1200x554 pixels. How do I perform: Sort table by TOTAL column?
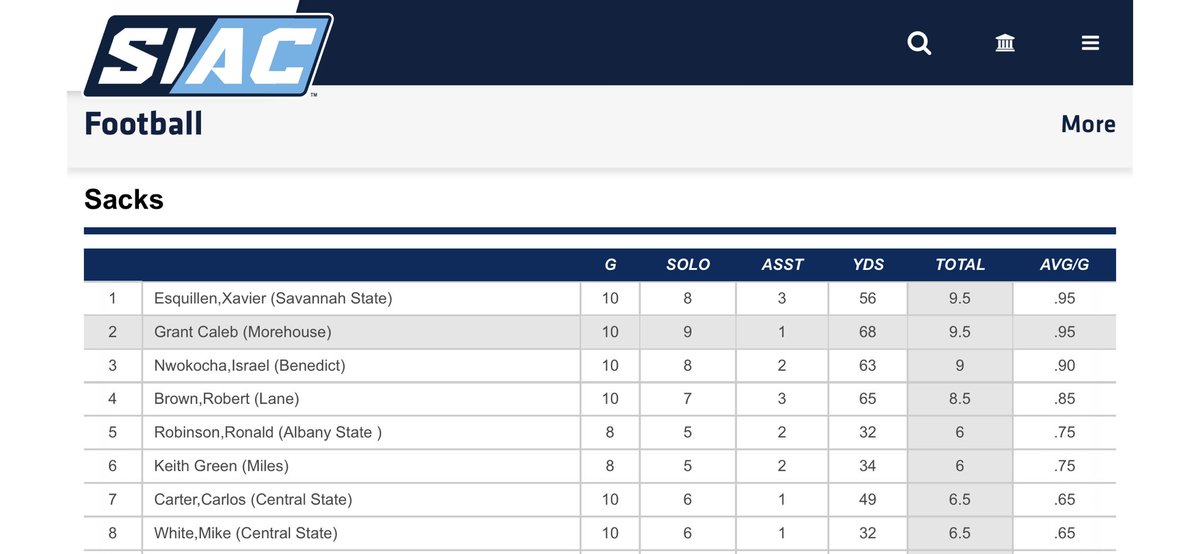(x=960, y=265)
